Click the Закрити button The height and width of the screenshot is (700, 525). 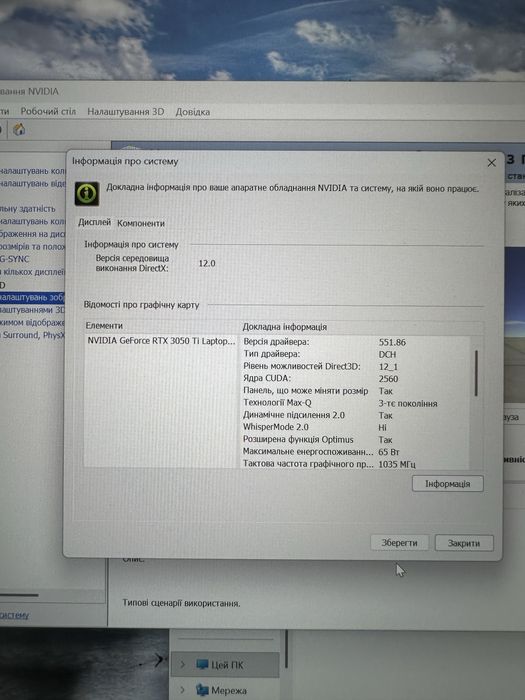tap(464, 543)
